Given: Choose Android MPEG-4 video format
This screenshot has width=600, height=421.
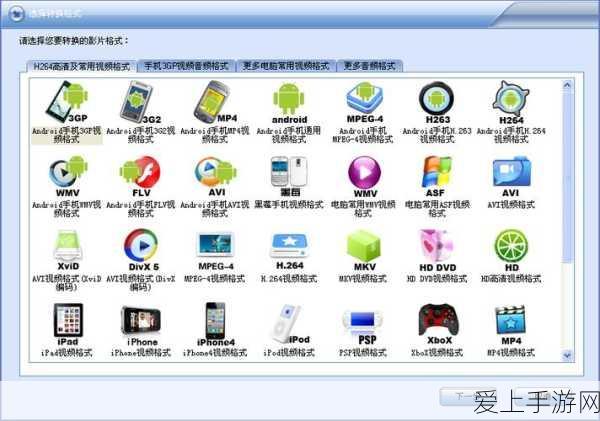Looking at the screenshot, I should (x=364, y=102).
